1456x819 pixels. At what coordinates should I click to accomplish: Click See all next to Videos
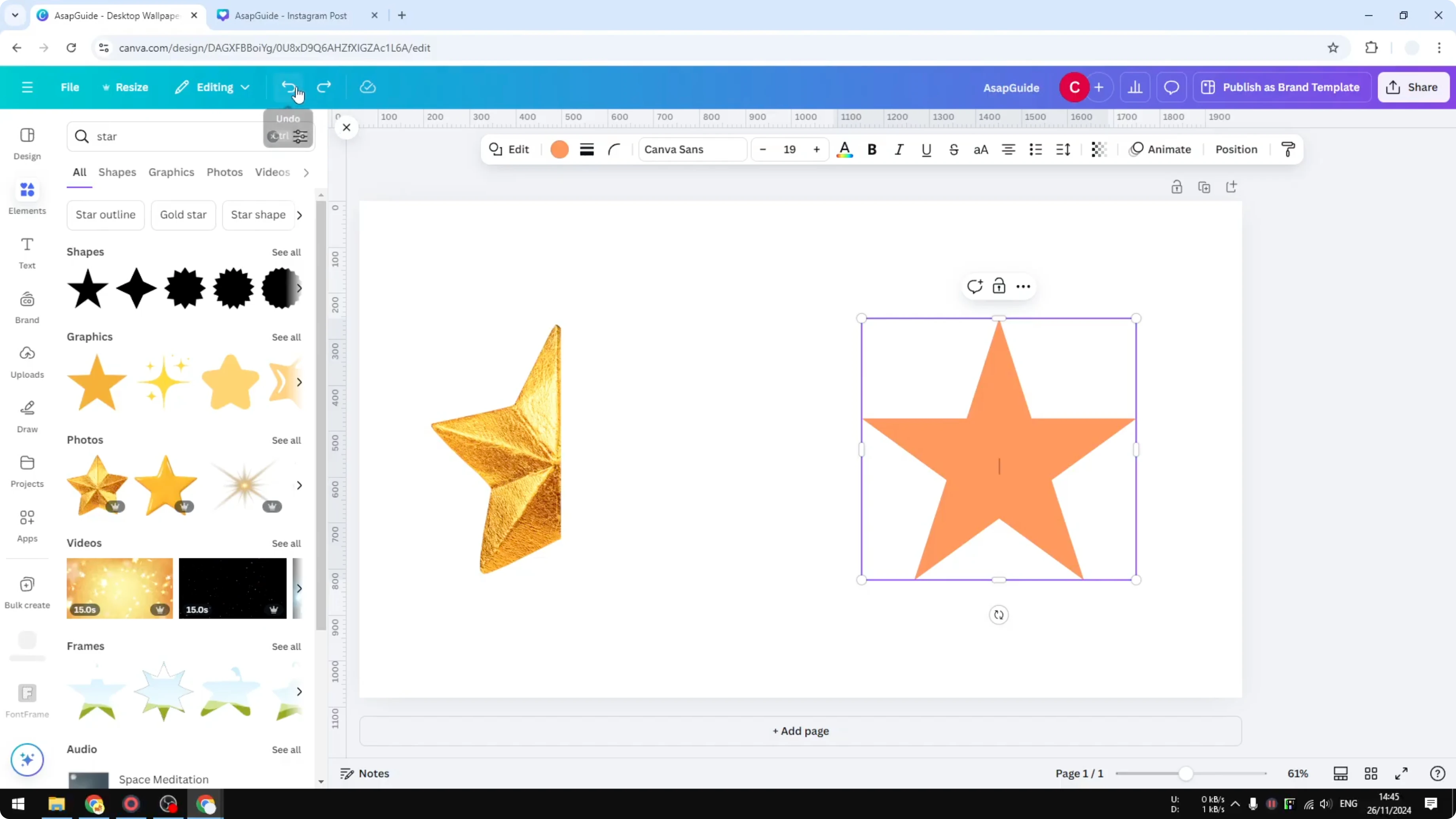tap(286, 543)
